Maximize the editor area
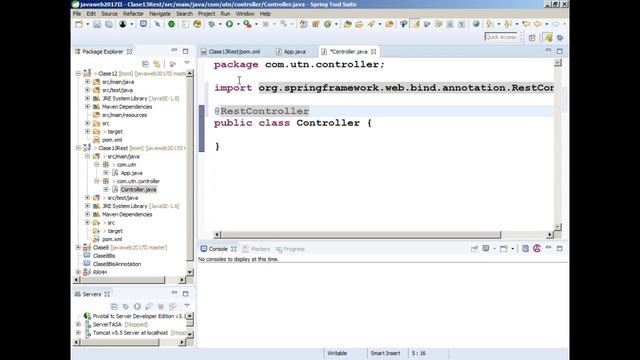 point(560,51)
